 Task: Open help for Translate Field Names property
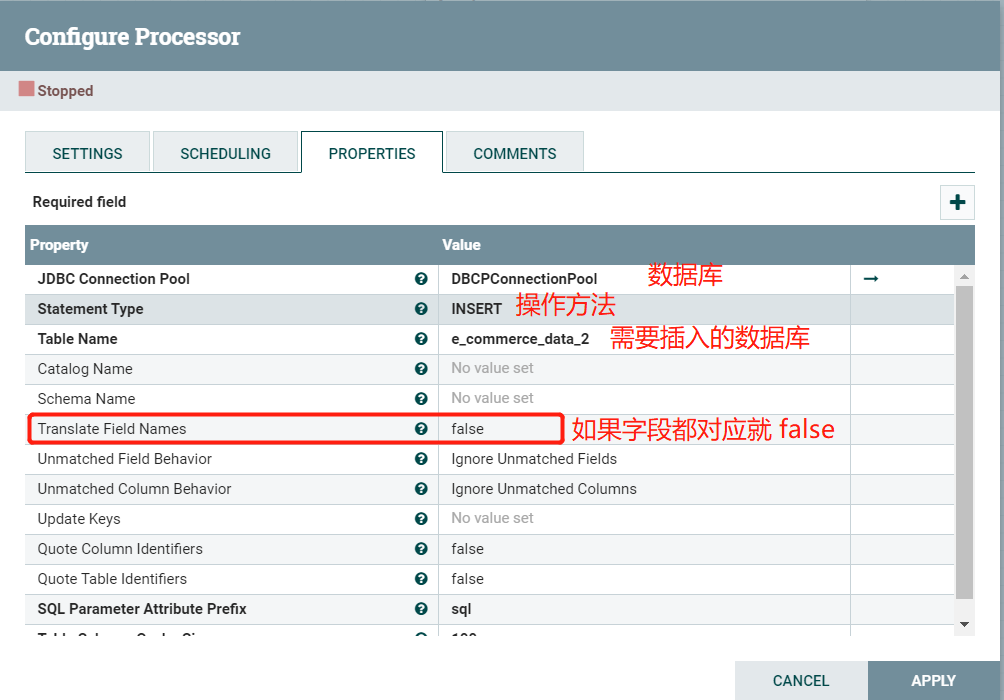pos(421,428)
